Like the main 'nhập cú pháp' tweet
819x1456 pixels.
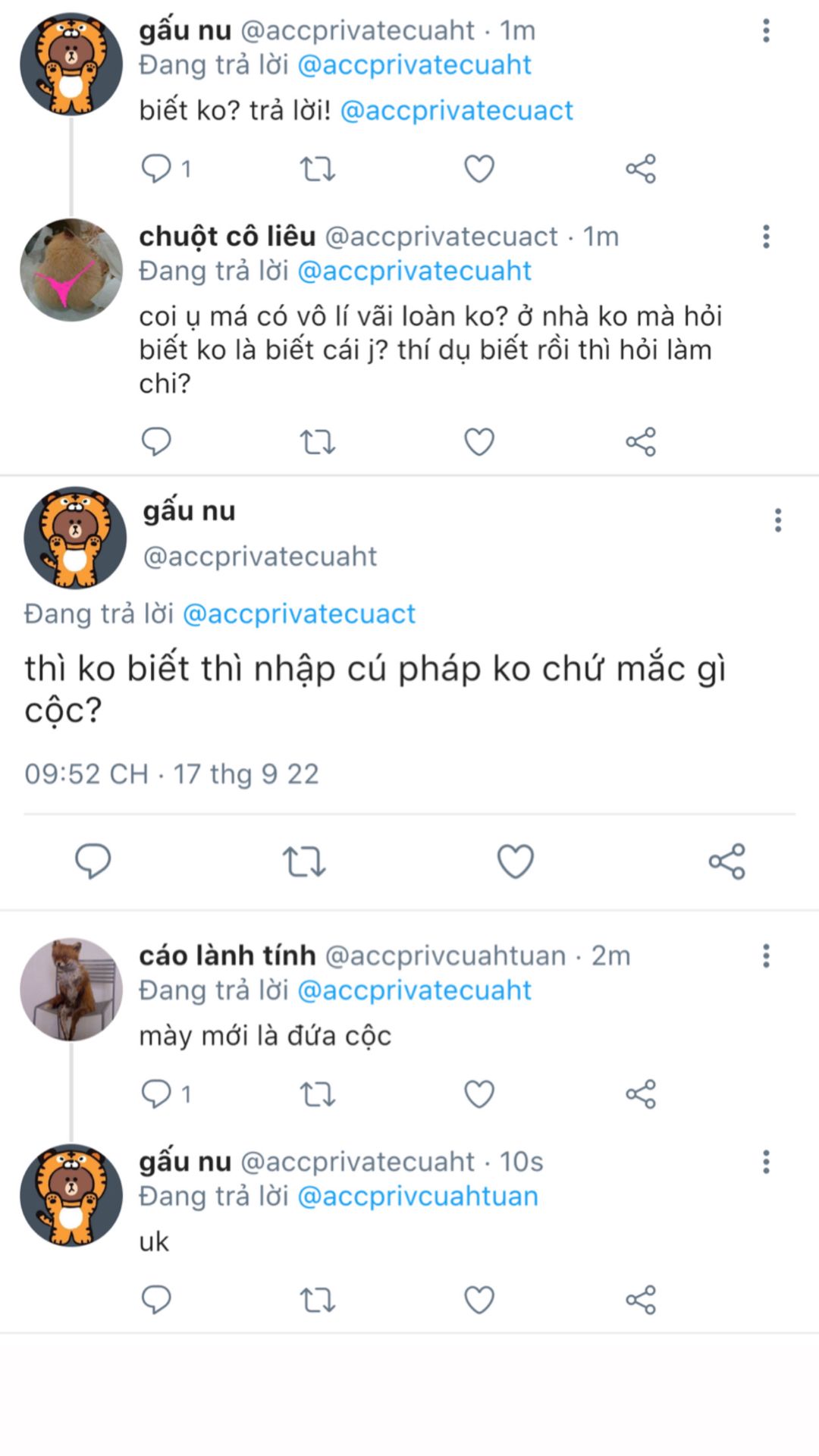515,861
